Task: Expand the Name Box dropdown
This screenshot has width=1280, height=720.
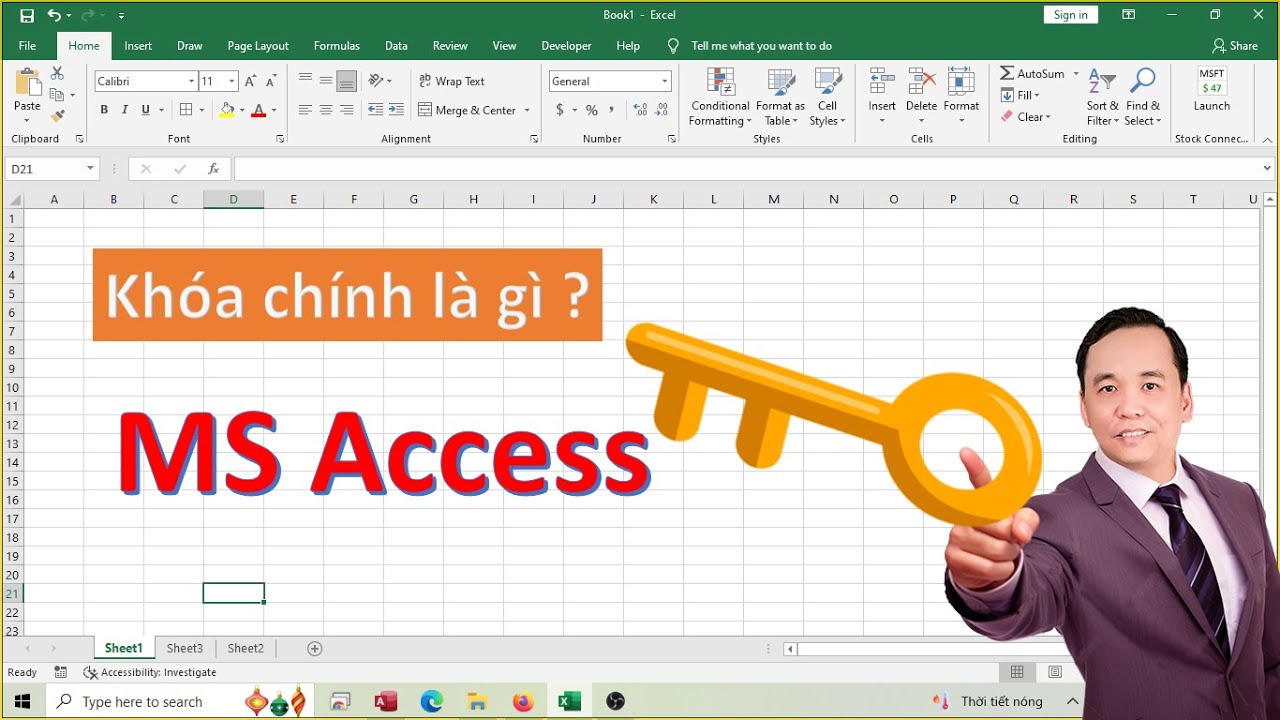Action: pos(90,169)
